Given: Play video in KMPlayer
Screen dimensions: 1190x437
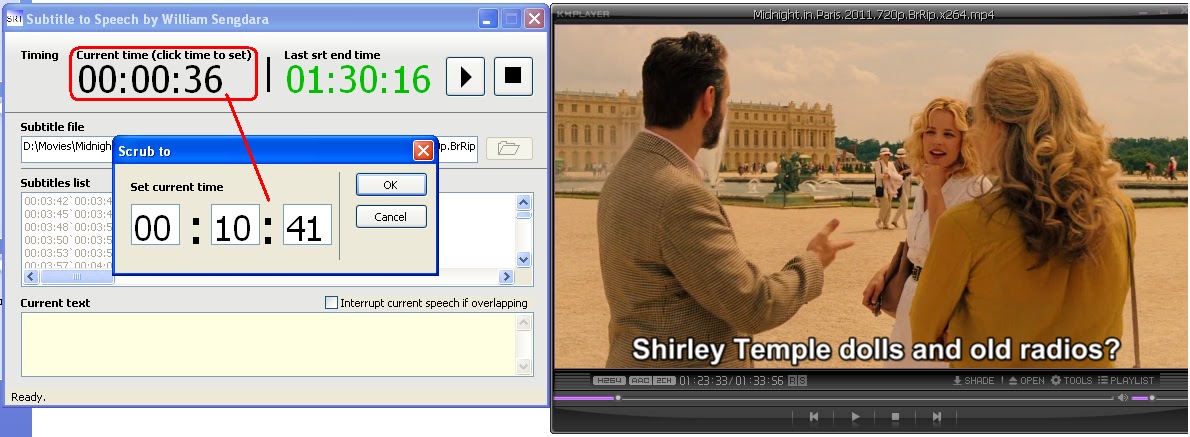Looking at the screenshot, I should (x=855, y=417).
